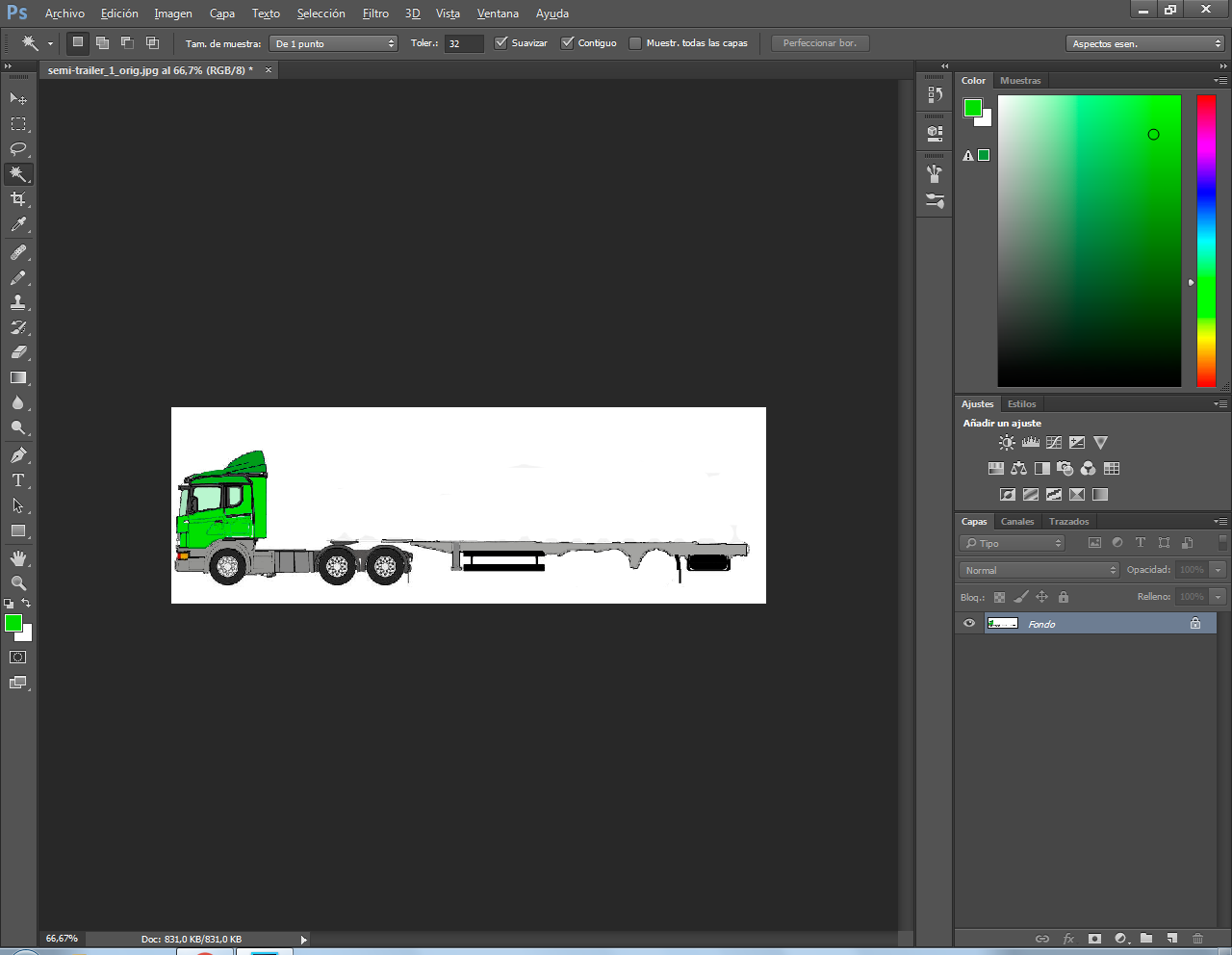This screenshot has width=1232, height=955.
Task: Click the Fondo layer thumbnail
Action: 1002,624
